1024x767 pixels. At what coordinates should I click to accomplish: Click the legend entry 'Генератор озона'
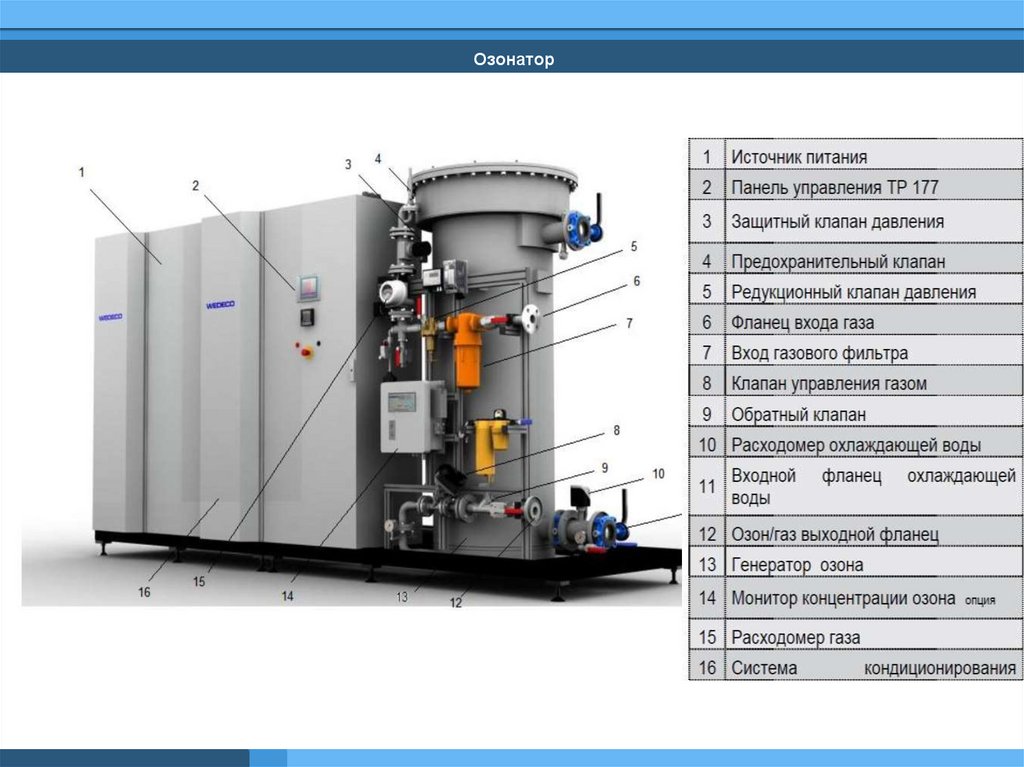pos(797,564)
